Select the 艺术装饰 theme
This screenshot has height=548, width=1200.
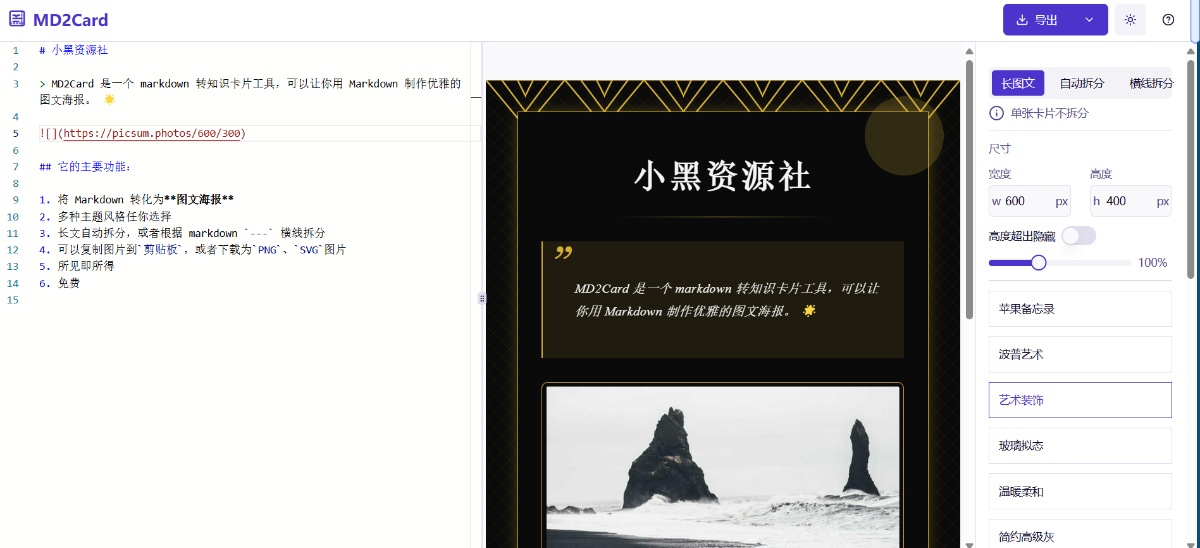click(1080, 400)
